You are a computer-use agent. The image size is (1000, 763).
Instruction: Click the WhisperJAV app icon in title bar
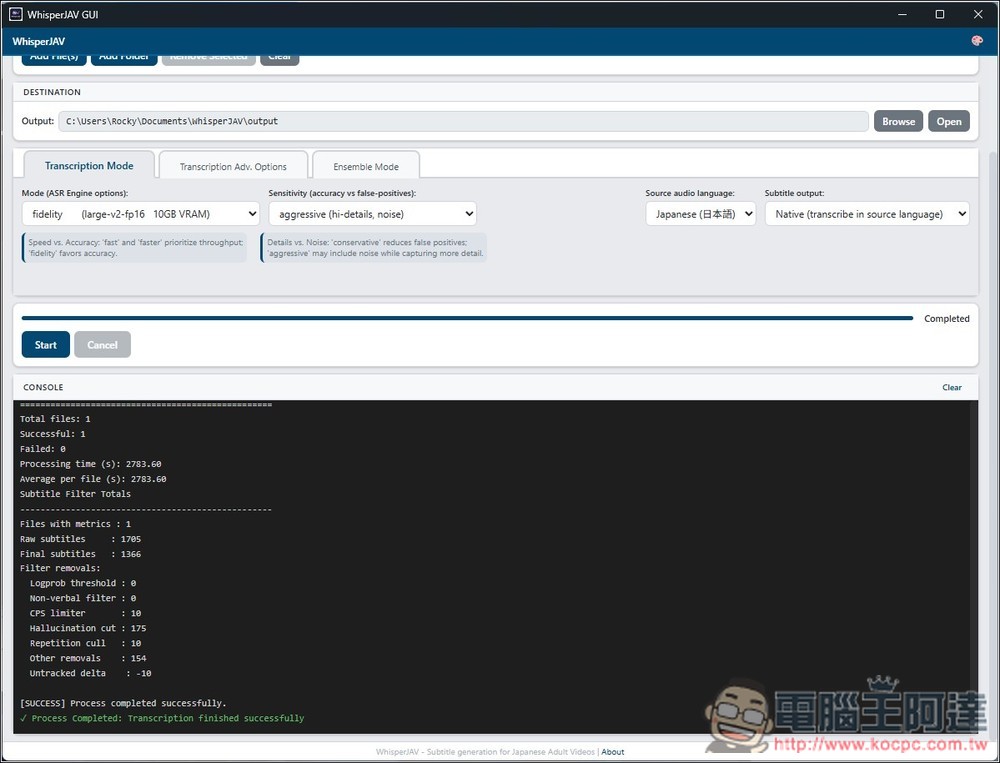pyautogui.click(x=15, y=14)
